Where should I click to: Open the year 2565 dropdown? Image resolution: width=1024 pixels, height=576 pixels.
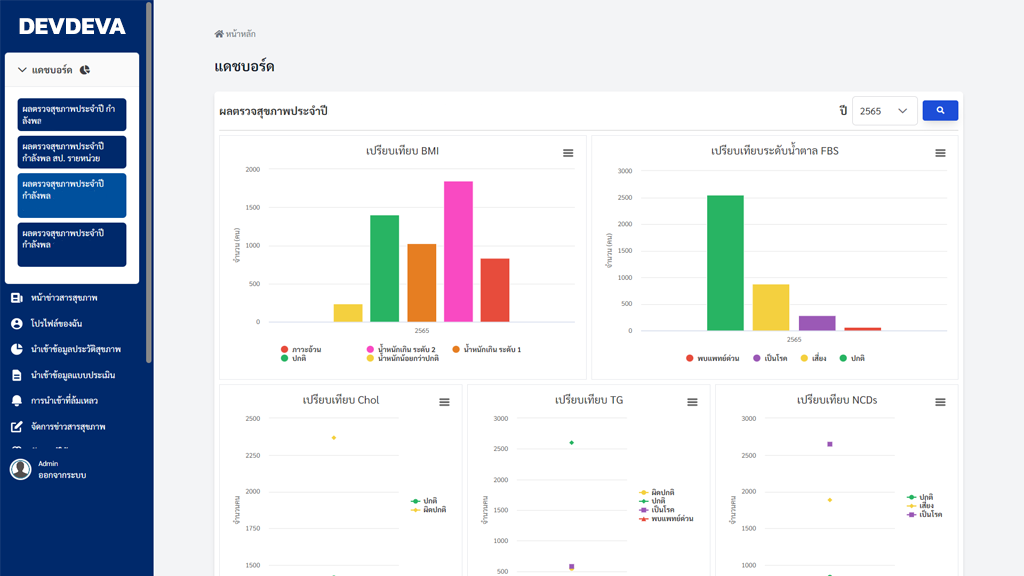[x=884, y=111]
